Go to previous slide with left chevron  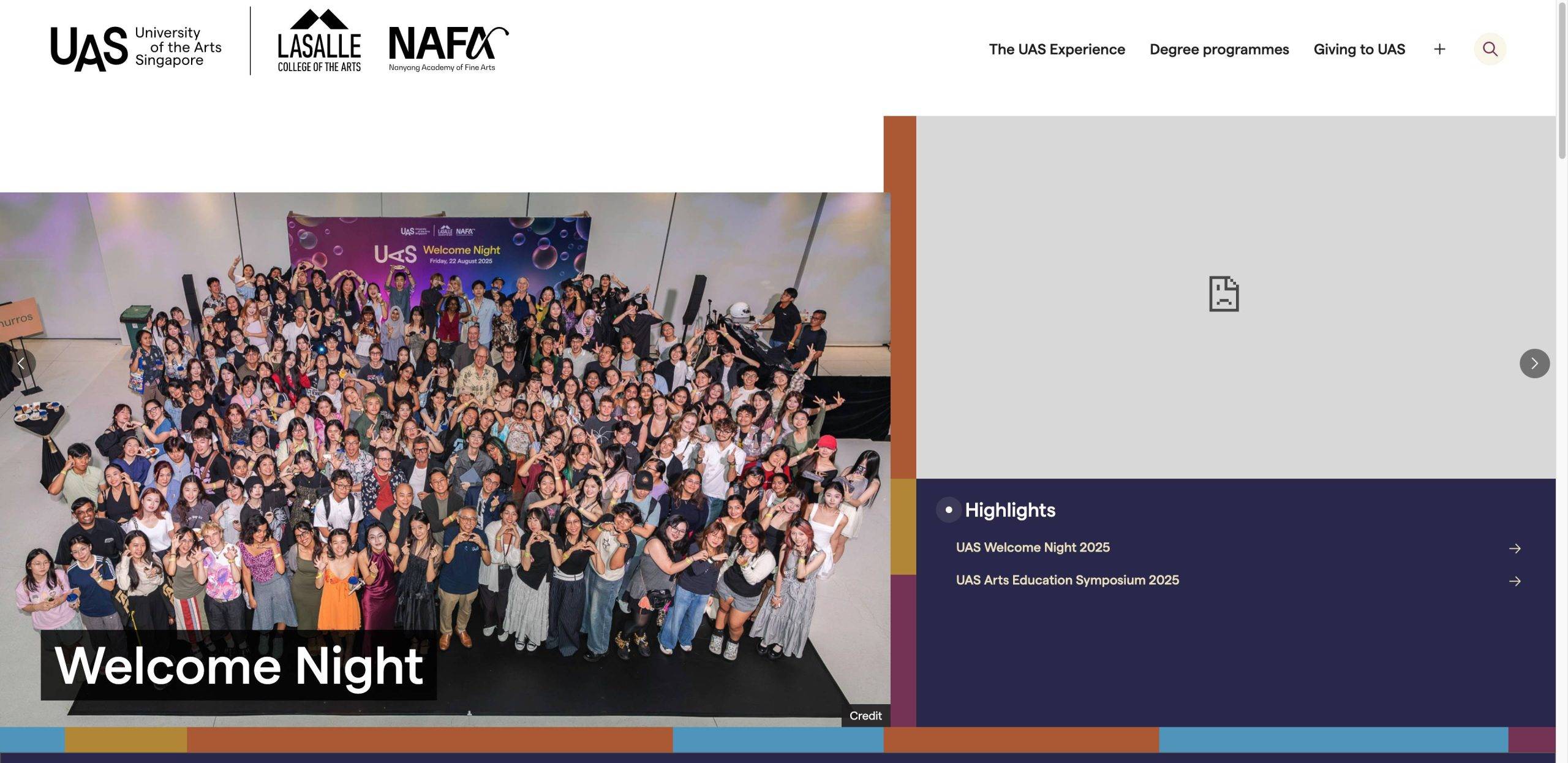coord(21,363)
